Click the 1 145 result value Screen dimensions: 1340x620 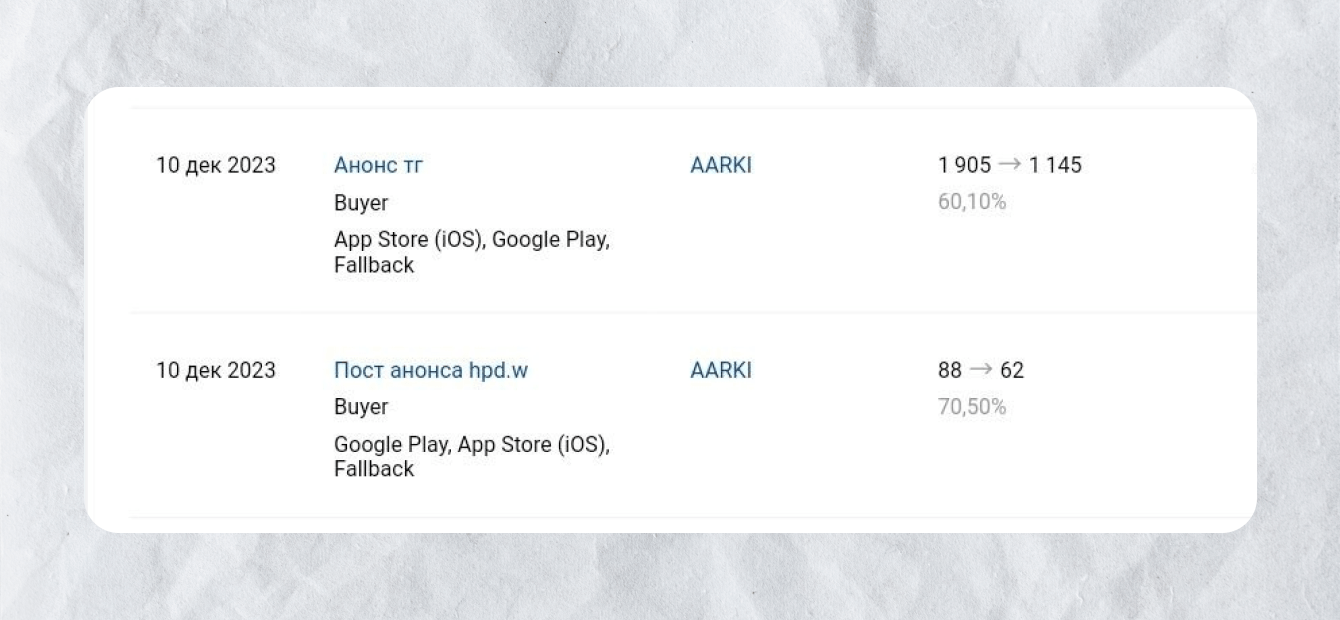(x=1055, y=166)
